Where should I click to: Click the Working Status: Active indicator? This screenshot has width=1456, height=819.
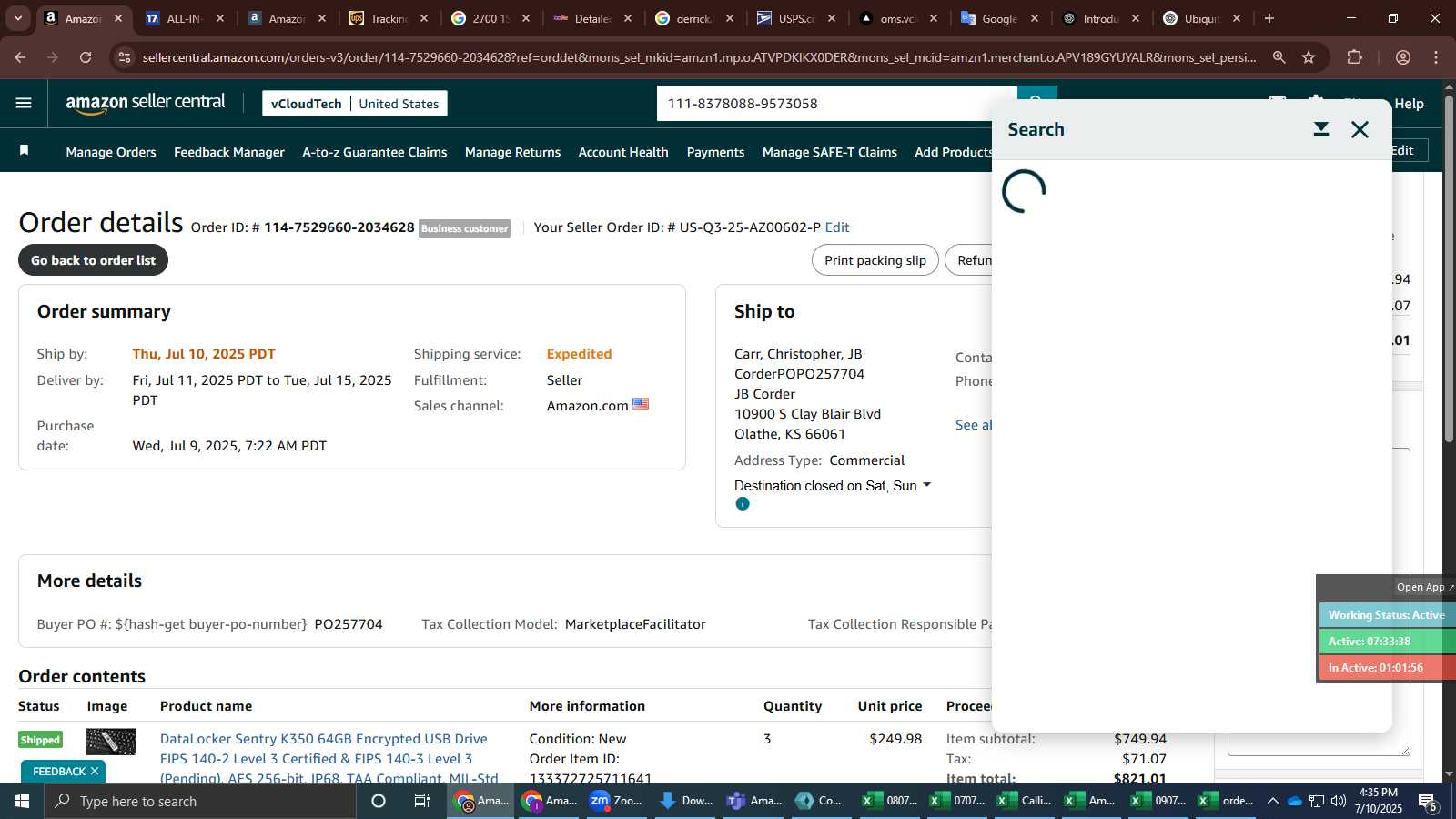pyautogui.click(x=1387, y=615)
